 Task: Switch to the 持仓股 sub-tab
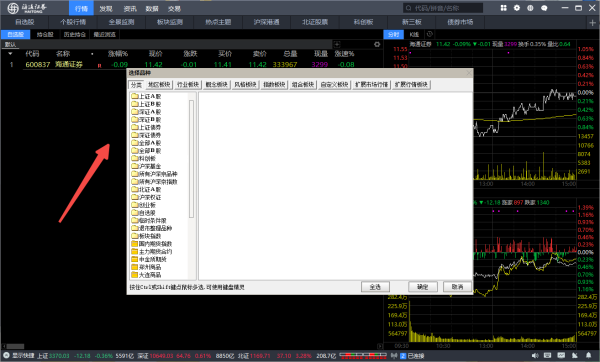[x=45, y=34]
